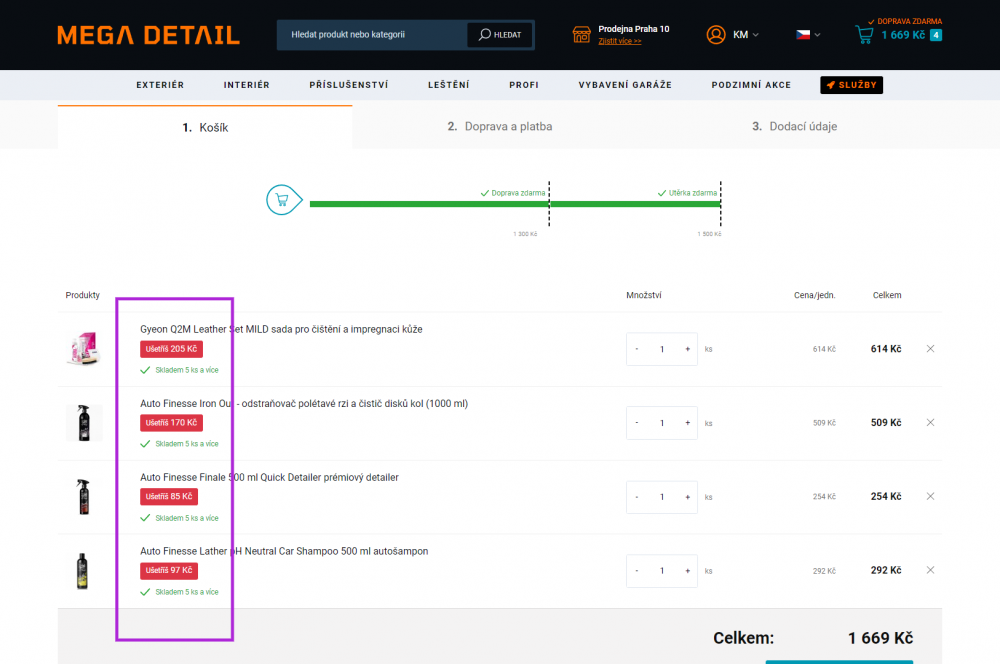Decrease quantity of Lather Car Shampoo
The height and width of the screenshot is (664, 1000).
636,571
